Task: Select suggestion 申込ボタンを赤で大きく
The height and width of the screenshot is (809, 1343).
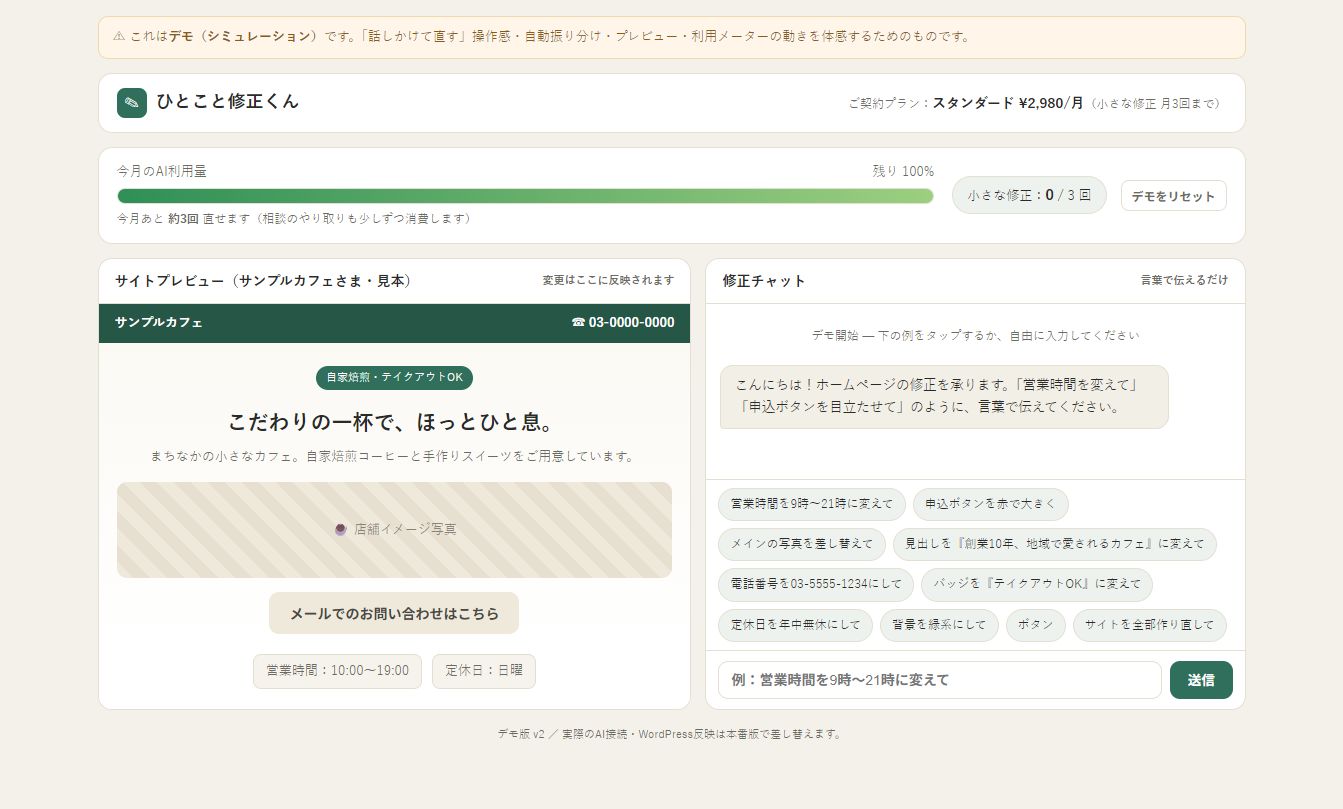Action: pos(991,504)
